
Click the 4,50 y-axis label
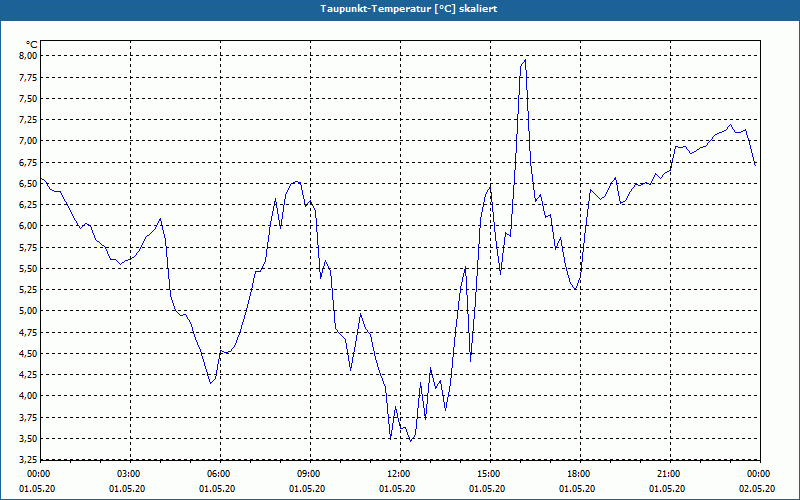coord(27,354)
